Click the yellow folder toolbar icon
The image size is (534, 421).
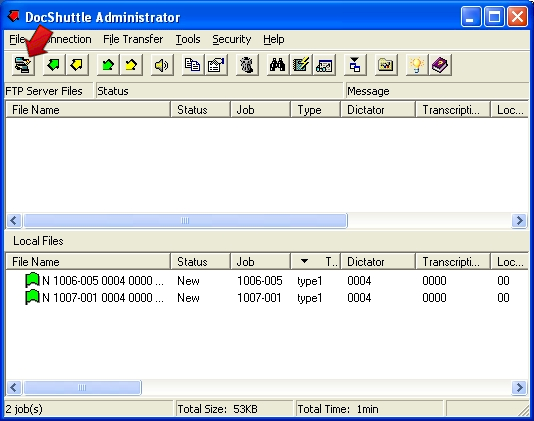(x=386, y=65)
